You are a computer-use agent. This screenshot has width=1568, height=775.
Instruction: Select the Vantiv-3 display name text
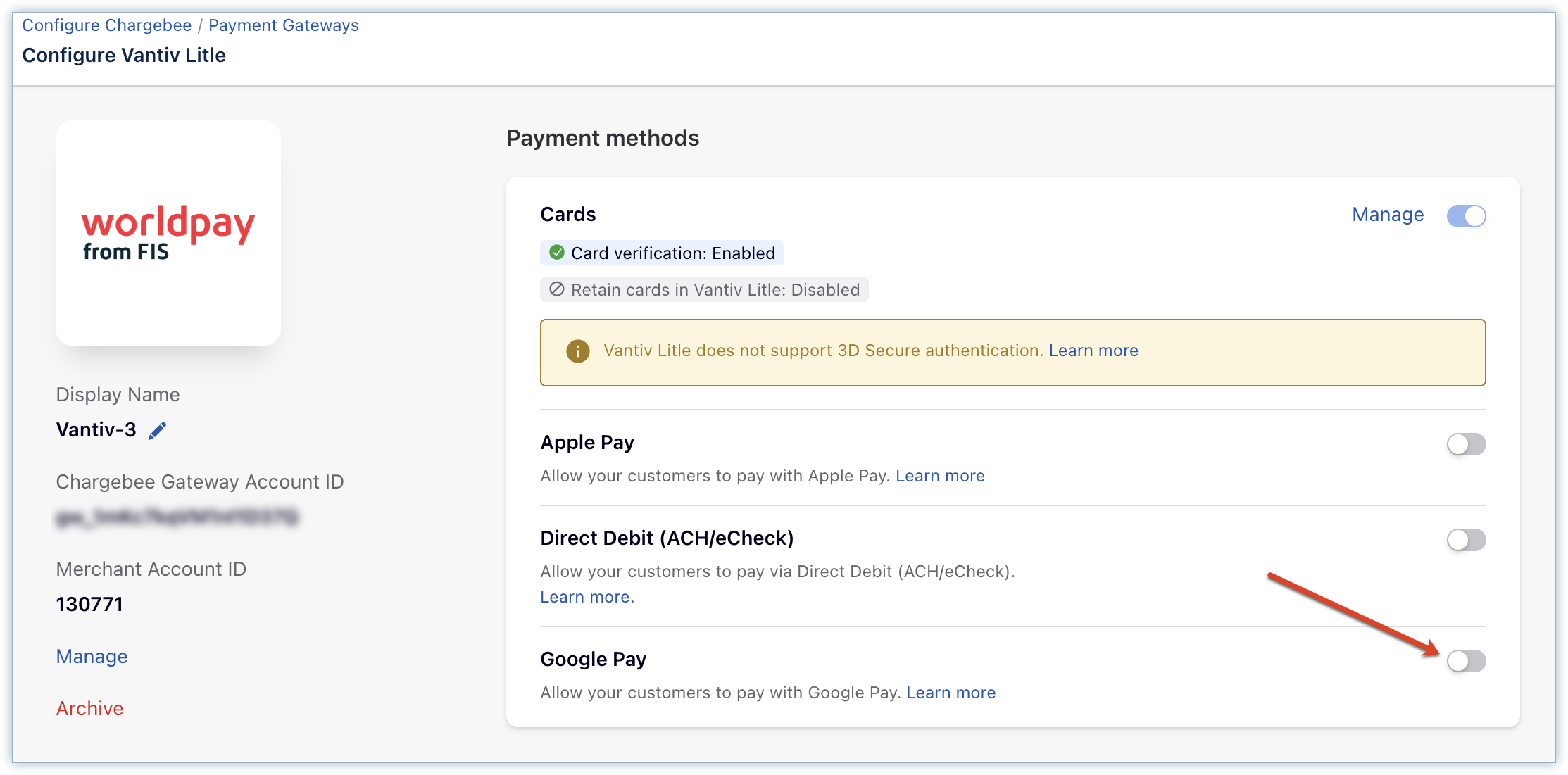(x=96, y=430)
